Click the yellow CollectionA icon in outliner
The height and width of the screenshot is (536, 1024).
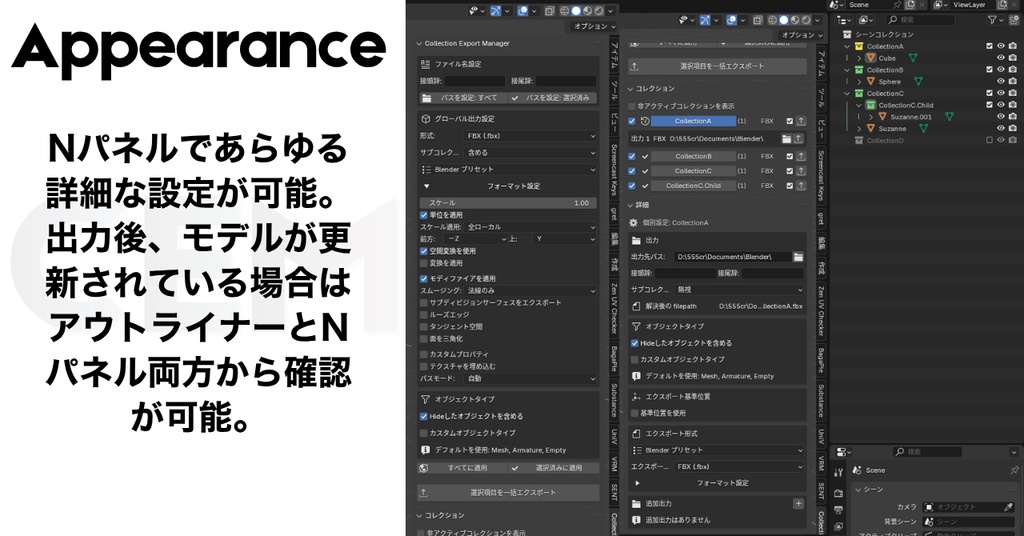tap(859, 46)
